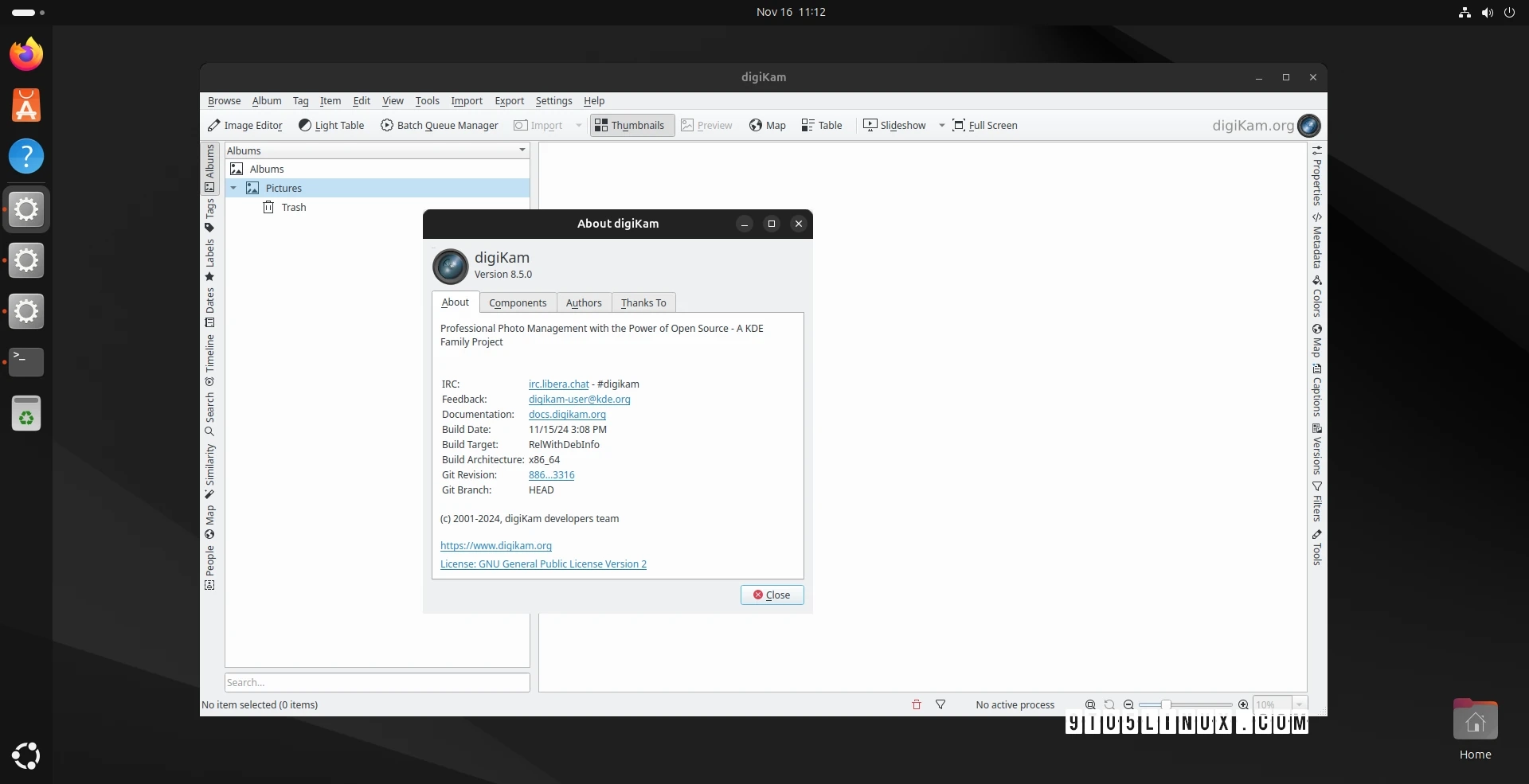
Task: Open Ubuntu App Center from the dock
Action: (x=26, y=105)
